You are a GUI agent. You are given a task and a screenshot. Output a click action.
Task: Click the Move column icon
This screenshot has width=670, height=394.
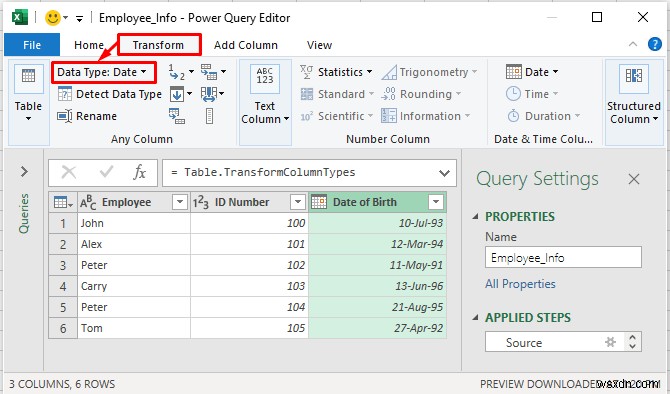click(x=209, y=94)
